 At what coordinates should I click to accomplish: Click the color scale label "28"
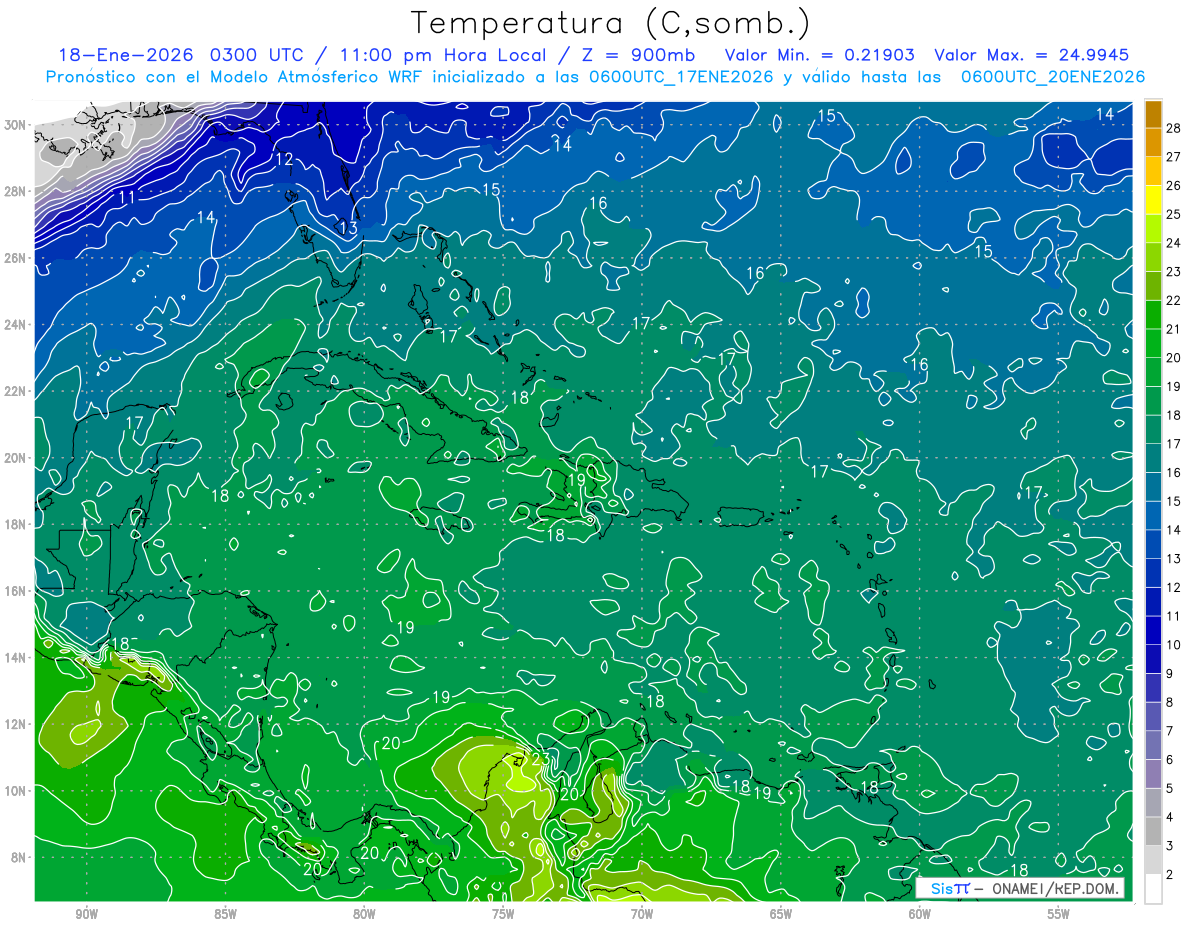tap(1174, 128)
